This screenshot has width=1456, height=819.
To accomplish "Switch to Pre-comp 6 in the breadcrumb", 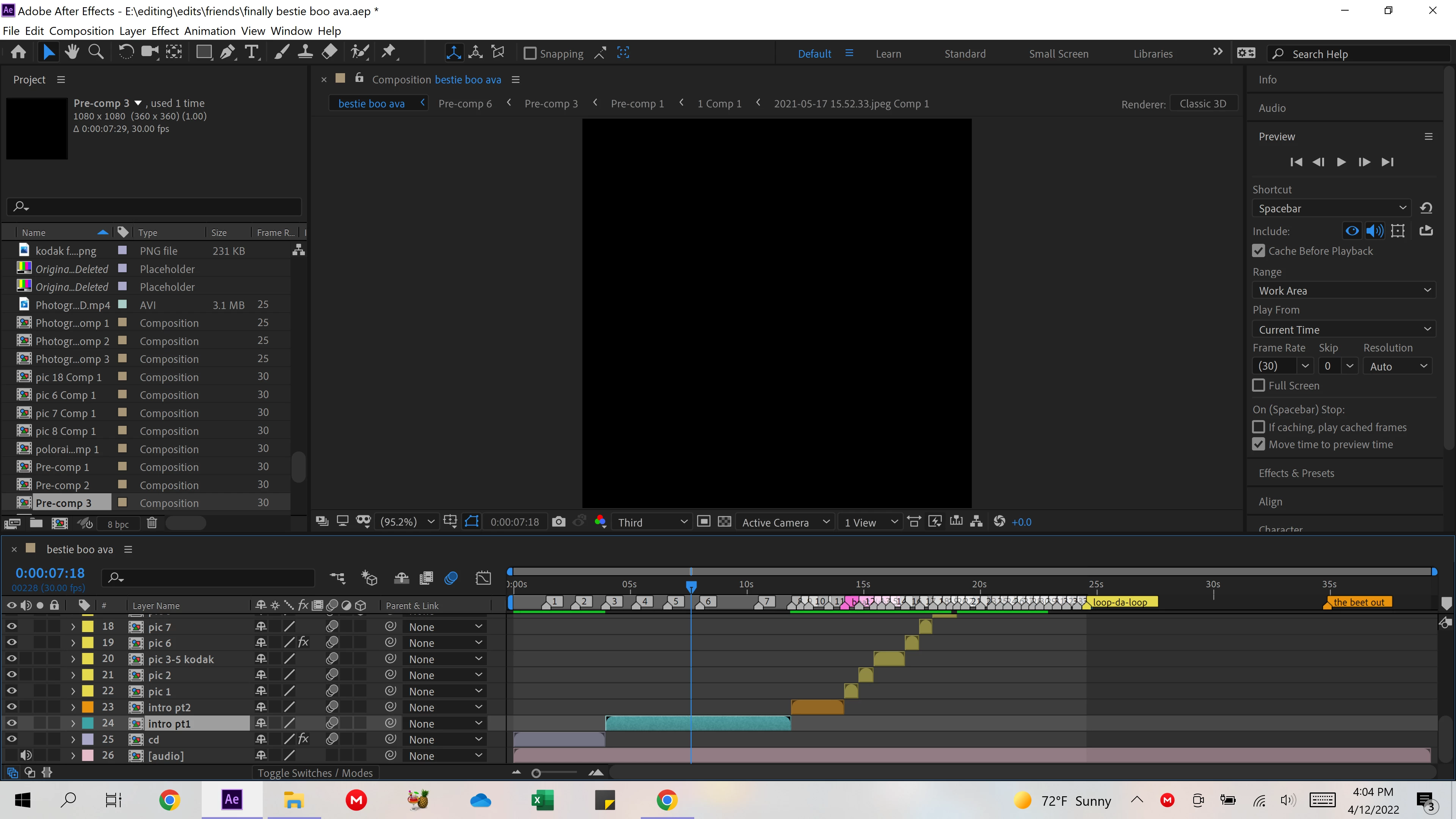I will coord(464,104).
